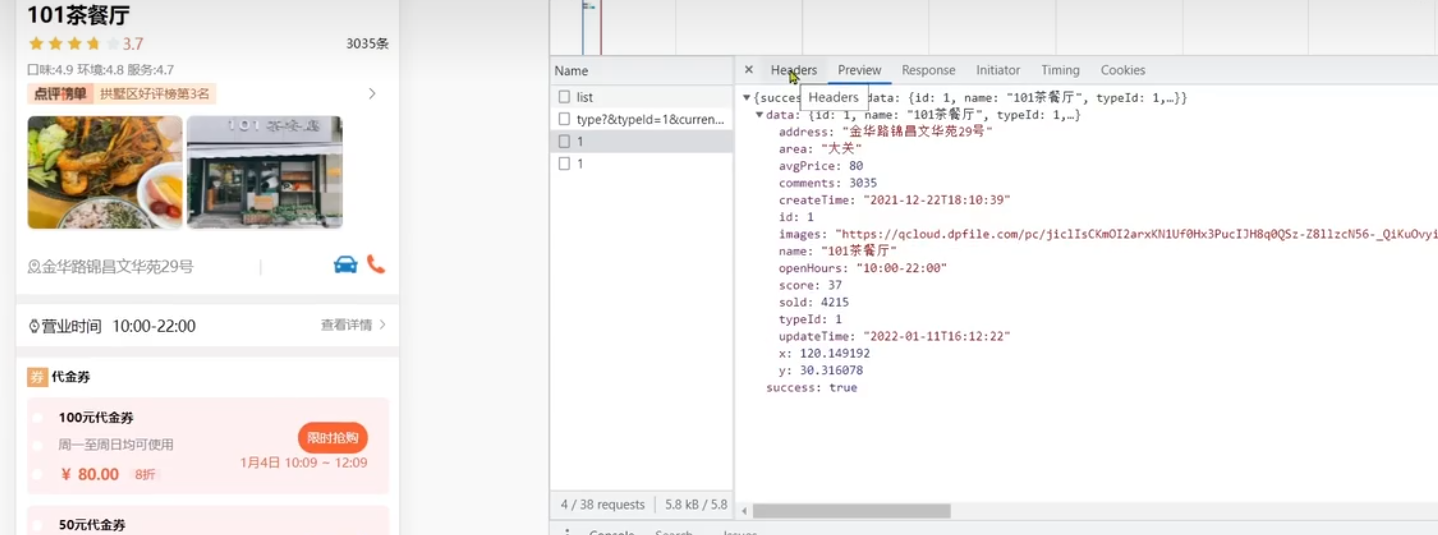This screenshot has width=1438, height=535.
Task: Click the star rating icons under 101茶餐厅
Action: 74,43
